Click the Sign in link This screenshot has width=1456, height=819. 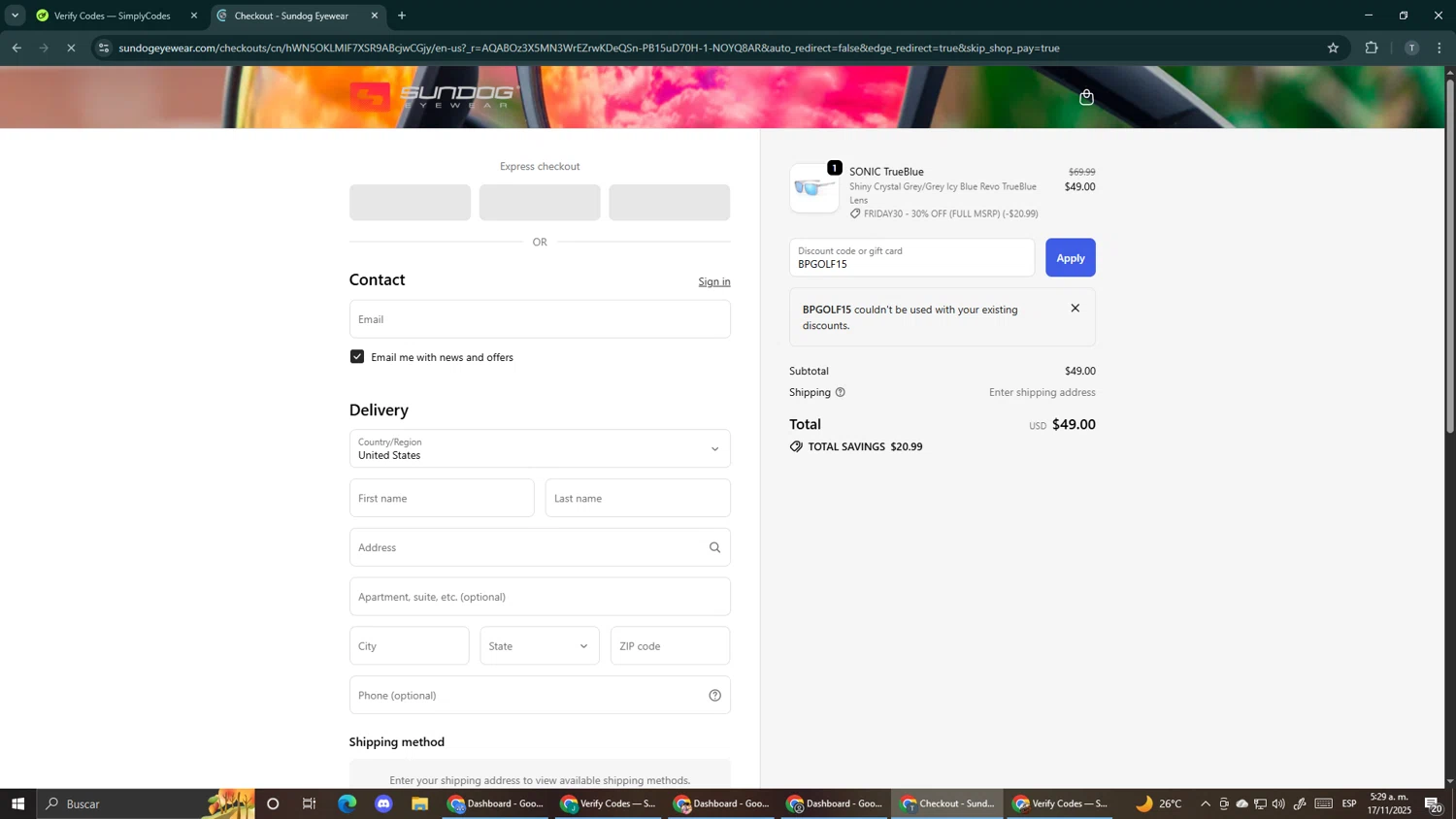714,281
